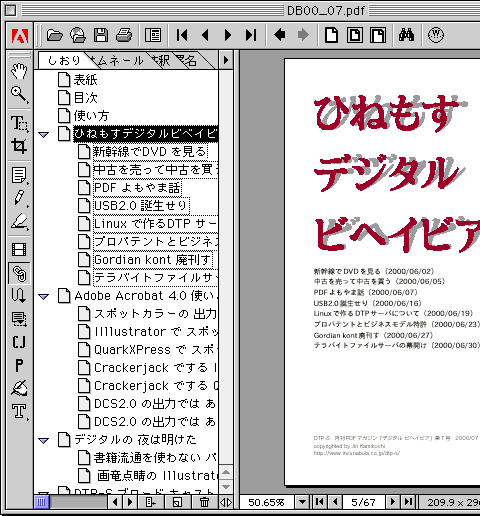Image resolution: width=480 pixels, height=516 pixels.
Task: Open the zoom percentage dropdown
Action: pyautogui.click(x=302, y=502)
